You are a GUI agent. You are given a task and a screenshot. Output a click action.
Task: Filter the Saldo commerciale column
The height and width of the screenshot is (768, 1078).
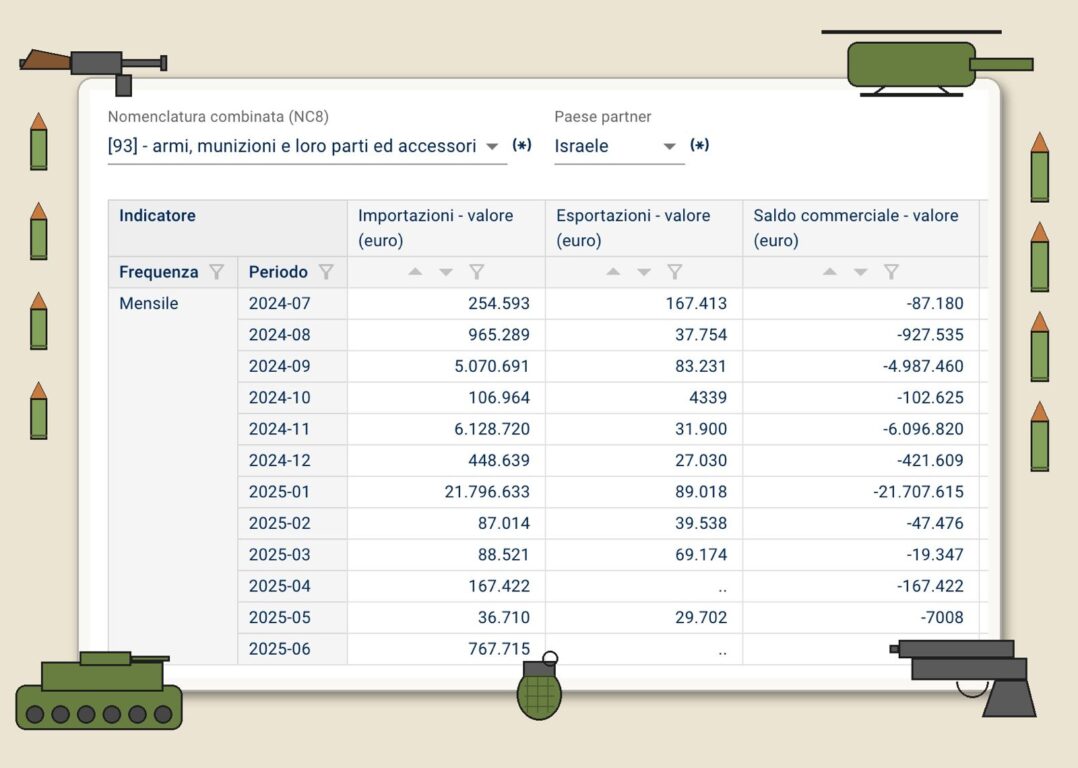891,272
